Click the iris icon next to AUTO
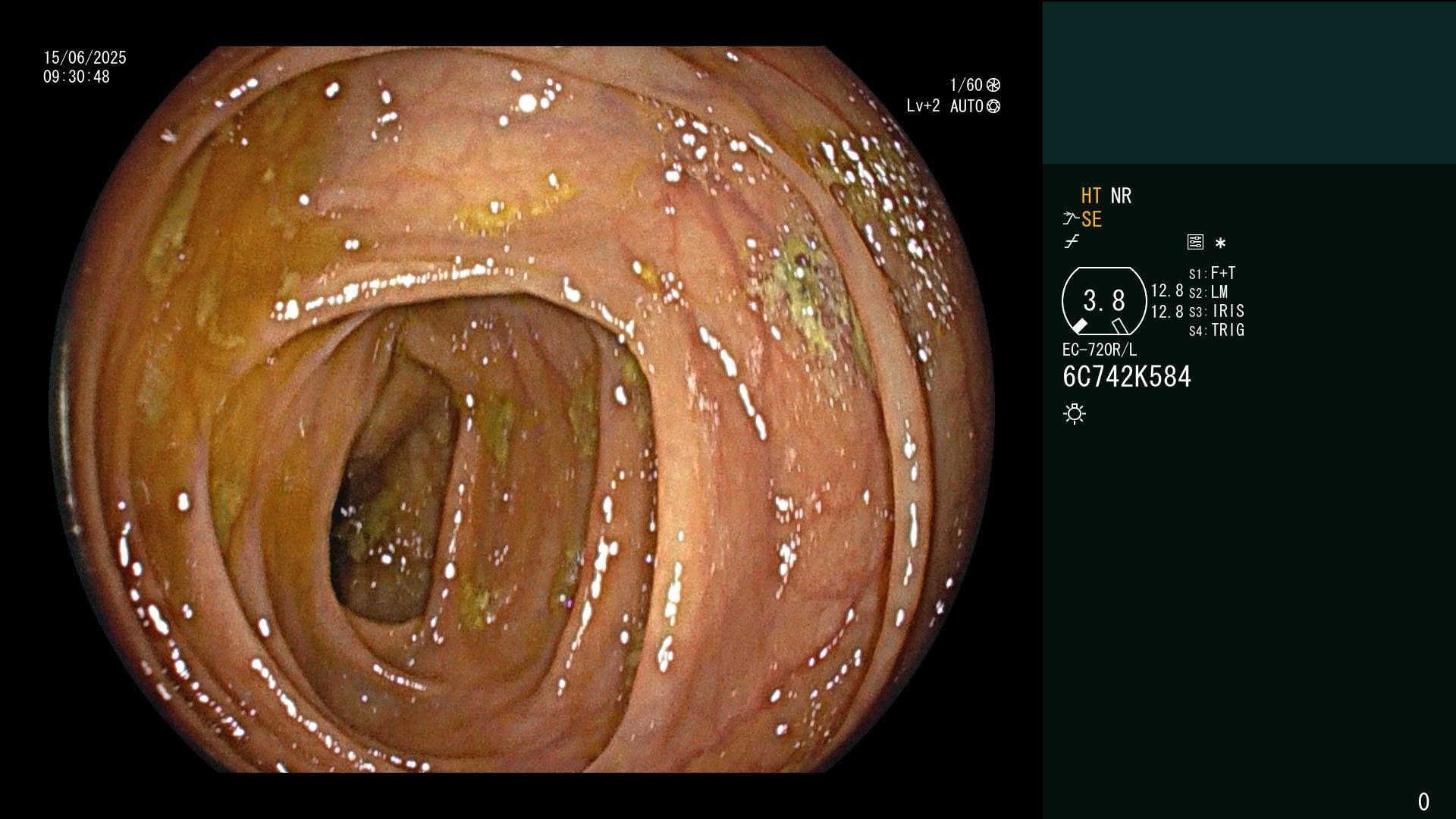Screen dimensions: 1456x819 tap(993, 106)
